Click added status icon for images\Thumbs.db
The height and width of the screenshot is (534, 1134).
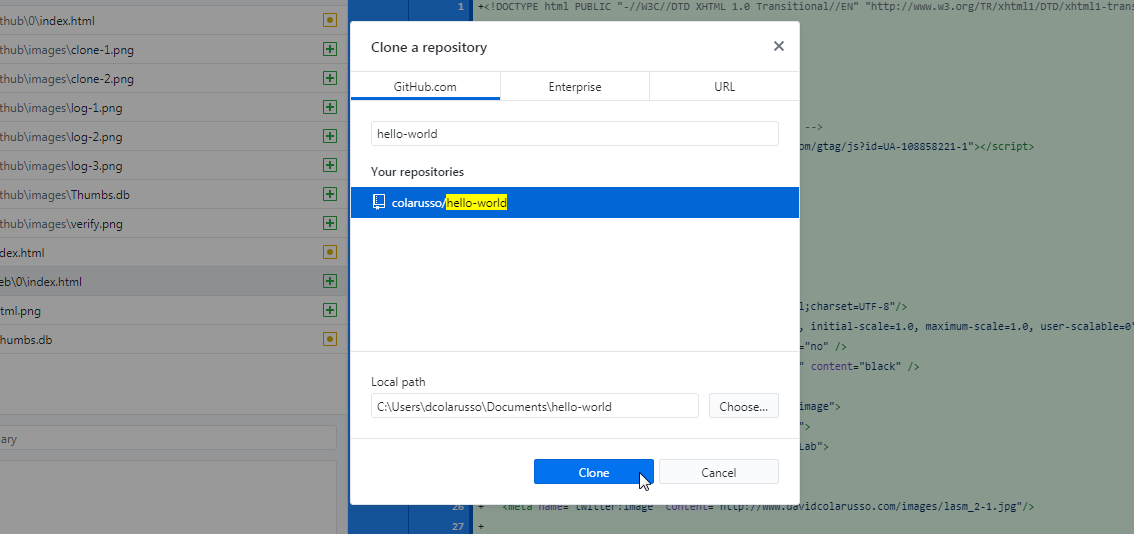(330, 194)
